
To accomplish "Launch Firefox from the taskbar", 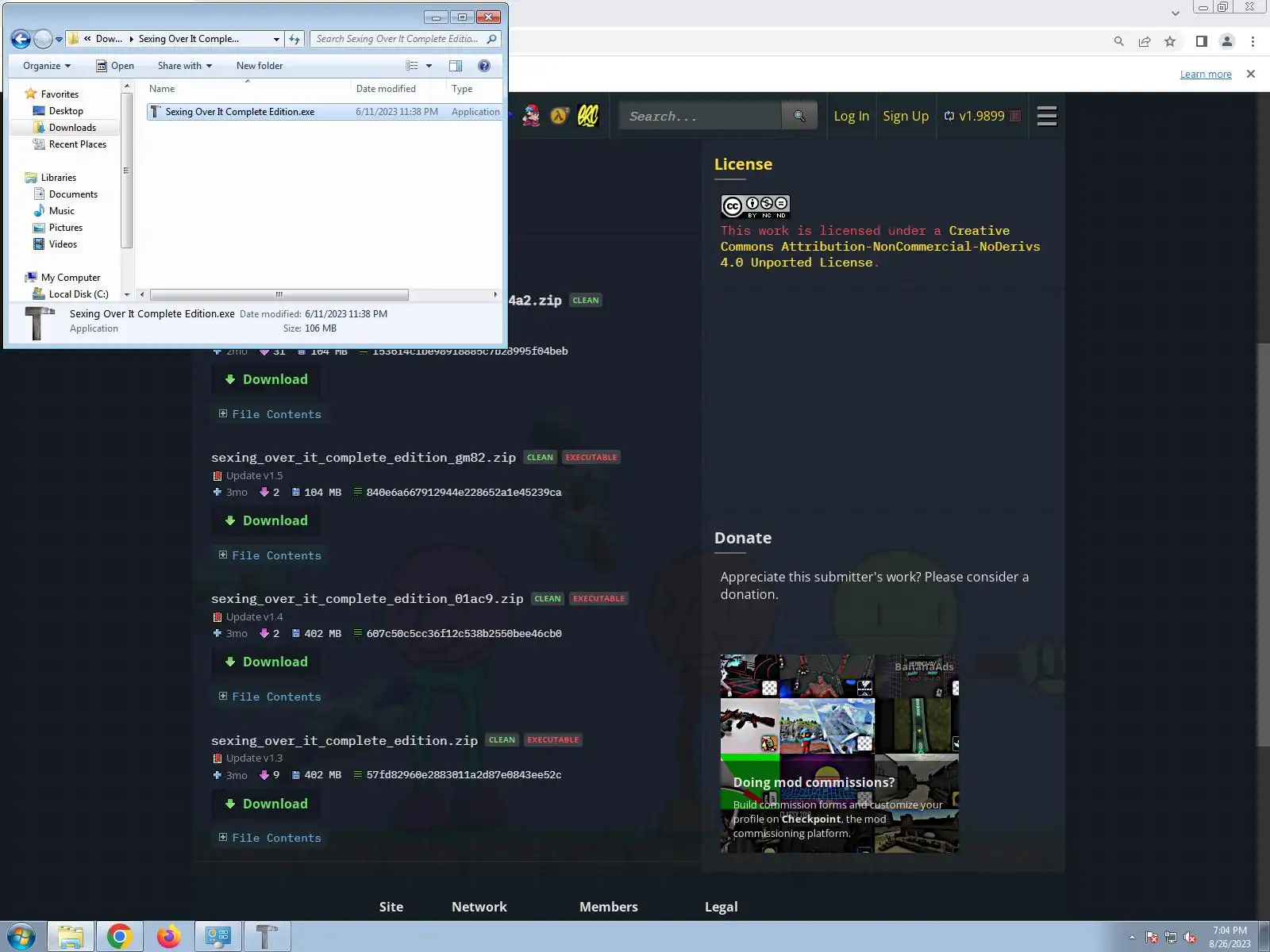I will point(168,937).
